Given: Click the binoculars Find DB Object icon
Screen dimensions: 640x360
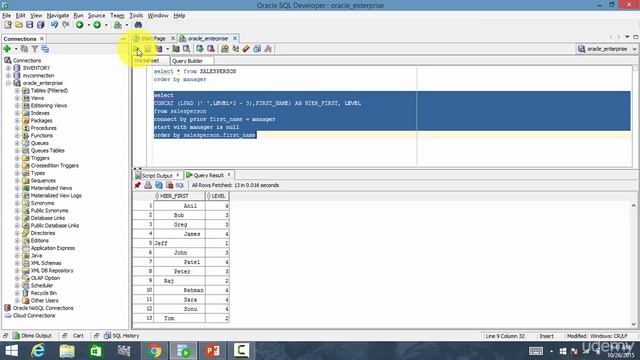Looking at the screenshot, I should pos(138,25).
